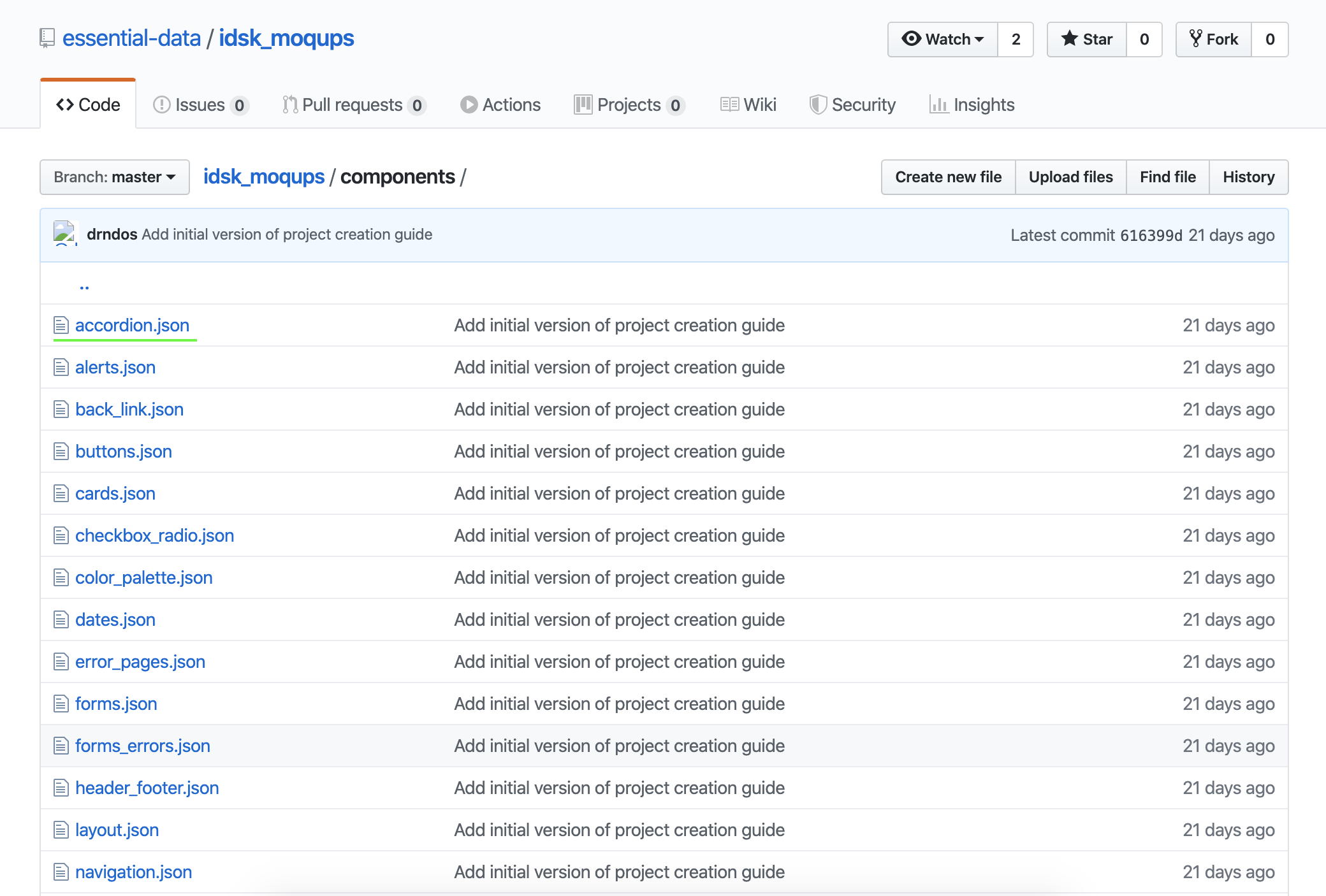Click the drndos avatar thumbnail
This screenshot has width=1326, height=896.
[65, 234]
